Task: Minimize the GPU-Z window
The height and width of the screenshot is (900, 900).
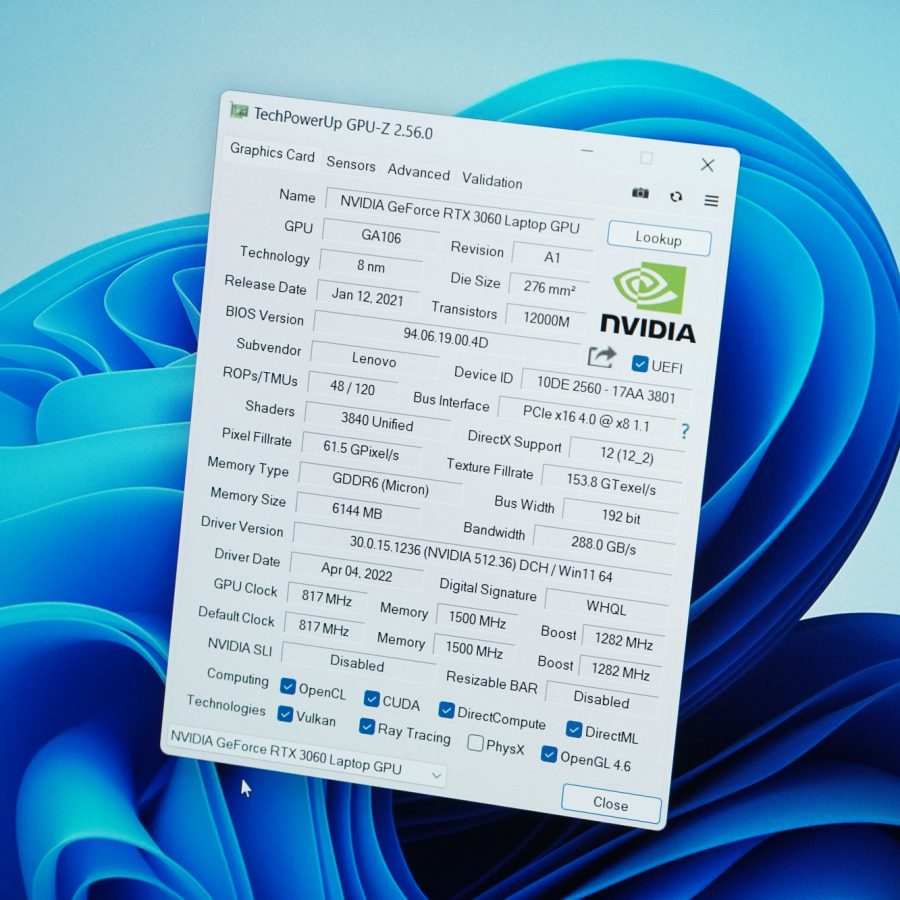Action: (587, 150)
